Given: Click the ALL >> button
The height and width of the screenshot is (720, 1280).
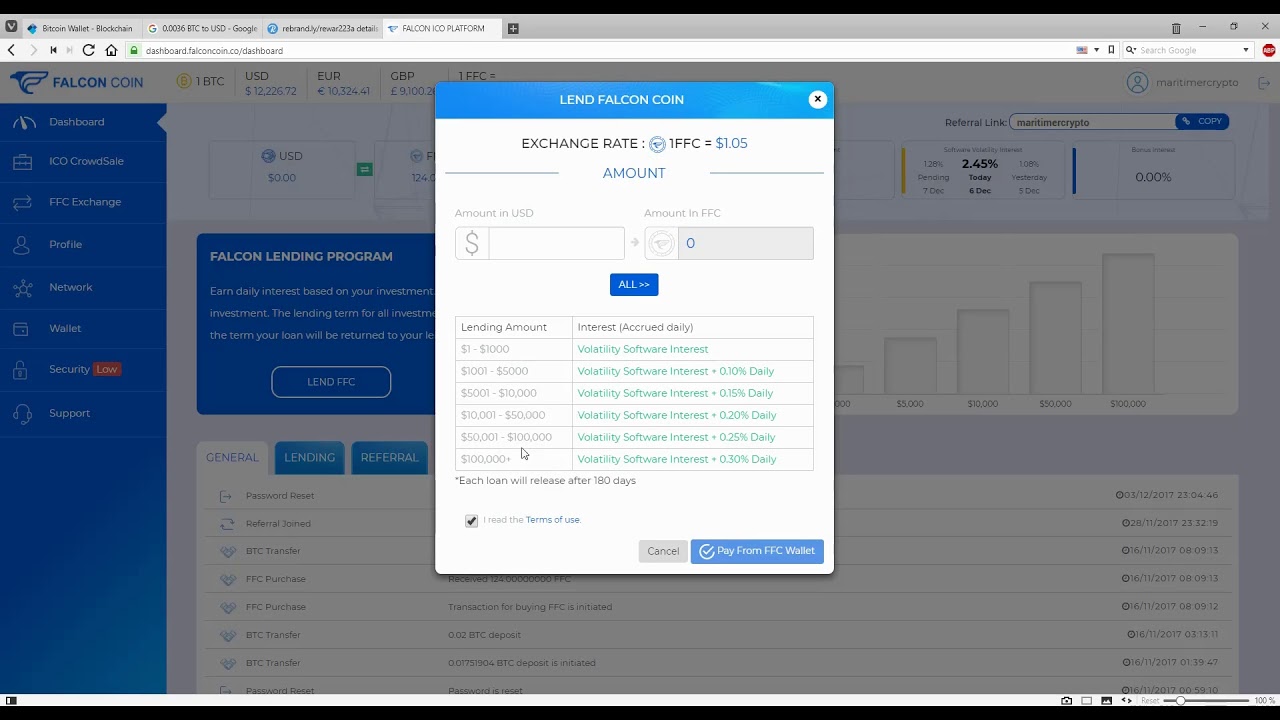Looking at the screenshot, I should (x=634, y=285).
